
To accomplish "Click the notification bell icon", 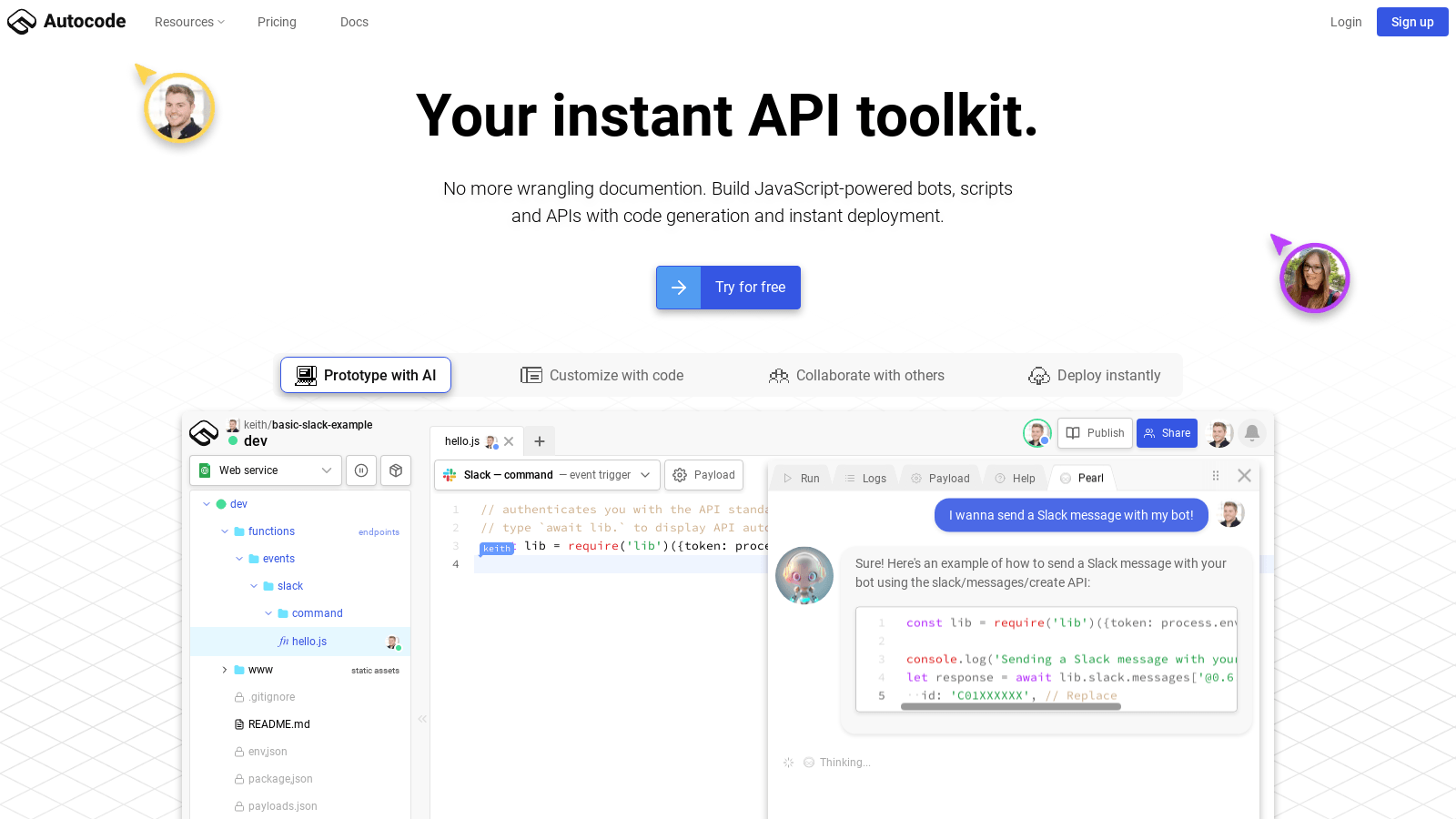I will [x=1252, y=433].
